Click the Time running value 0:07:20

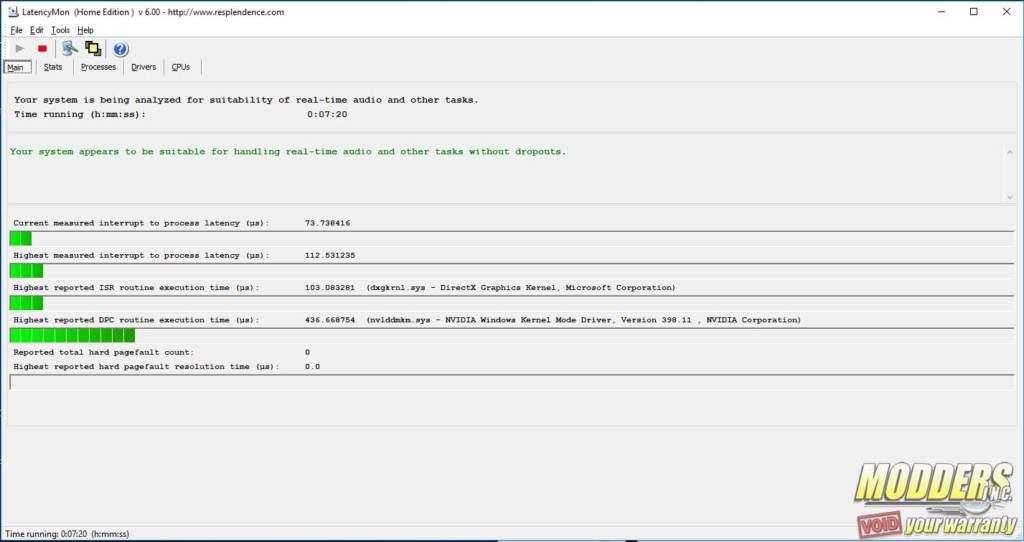(x=327, y=114)
